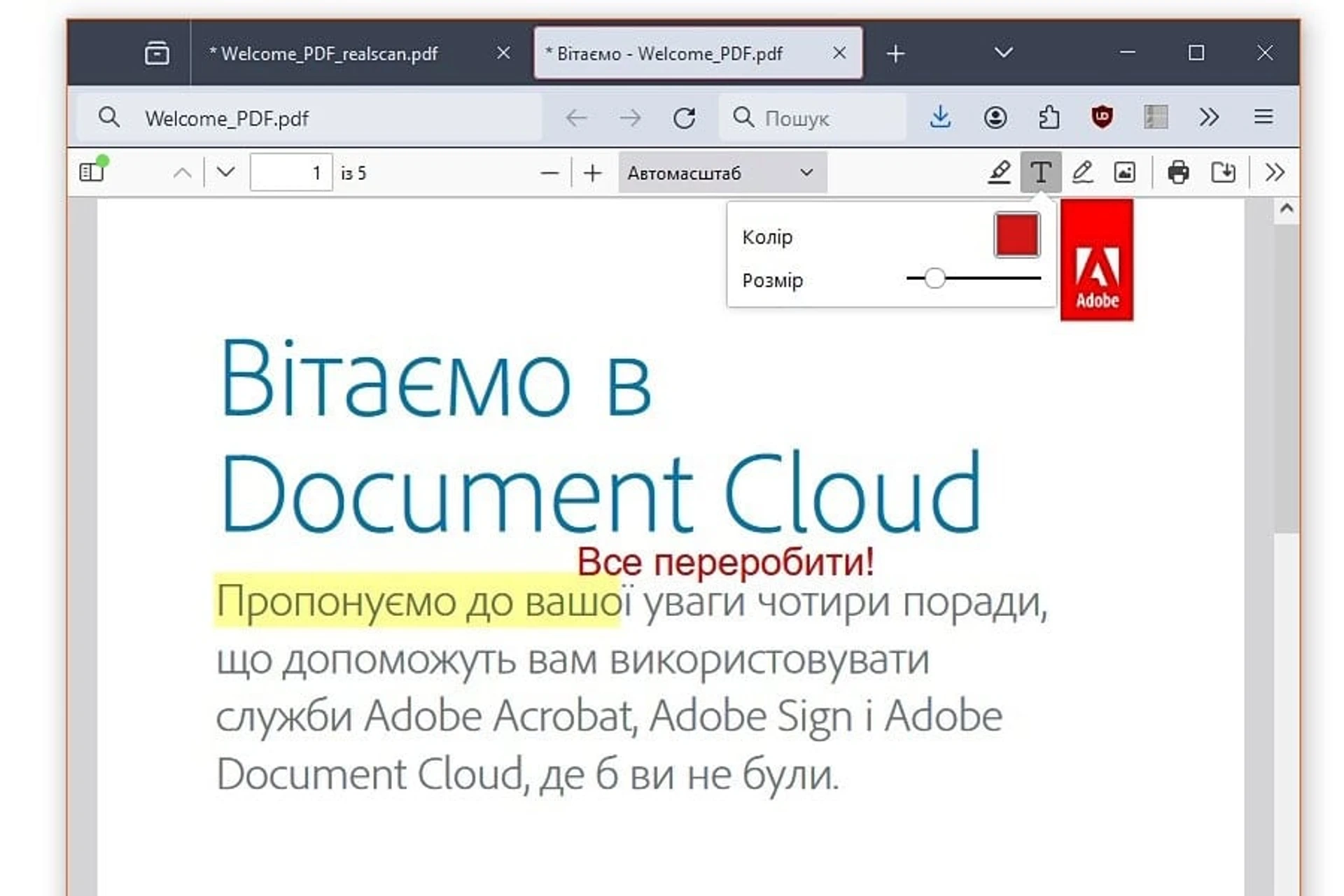
Task: Open a new browser tab
Action: pos(895,54)
